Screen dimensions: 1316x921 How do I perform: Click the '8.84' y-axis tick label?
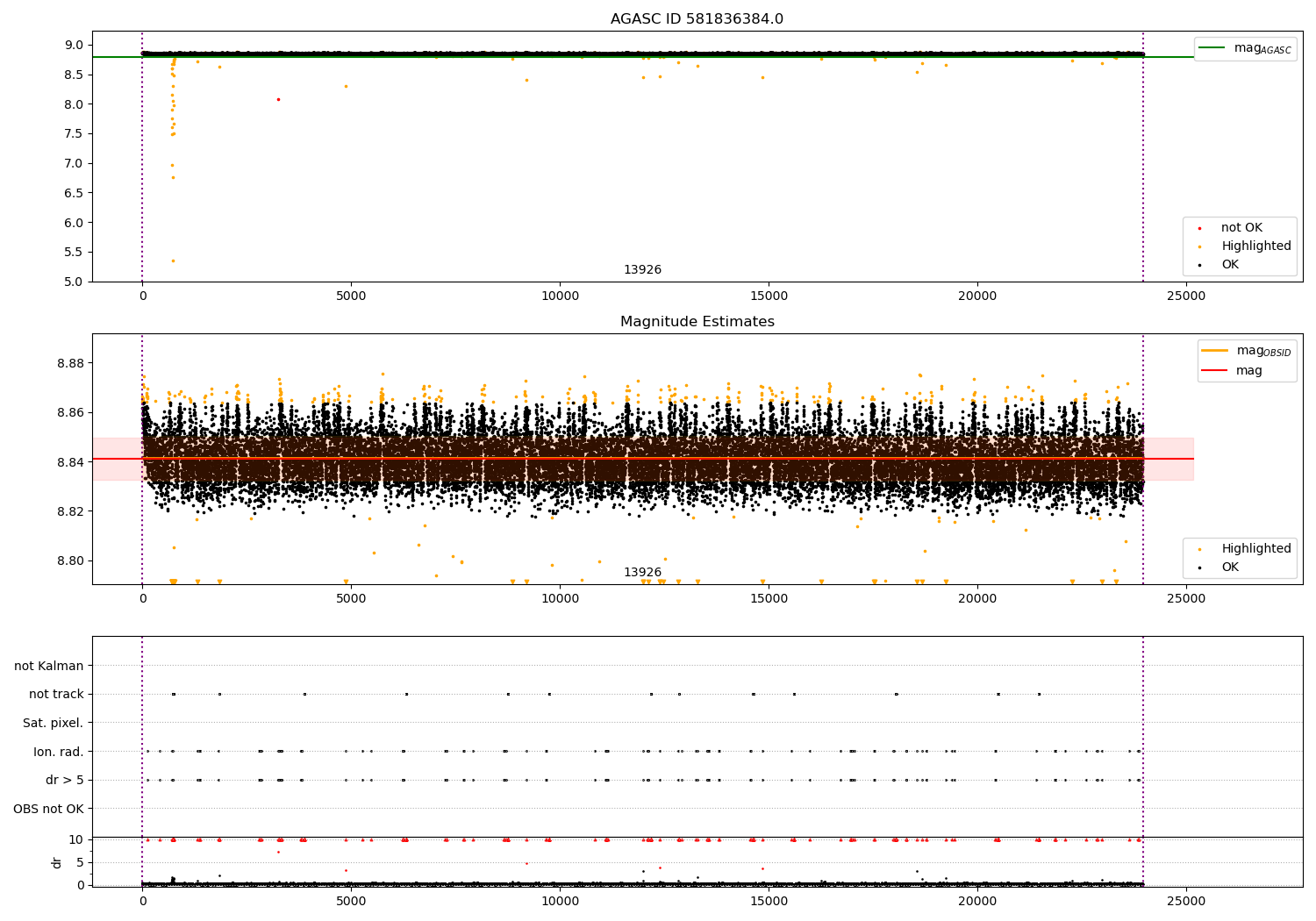click(x=71, y=462)
